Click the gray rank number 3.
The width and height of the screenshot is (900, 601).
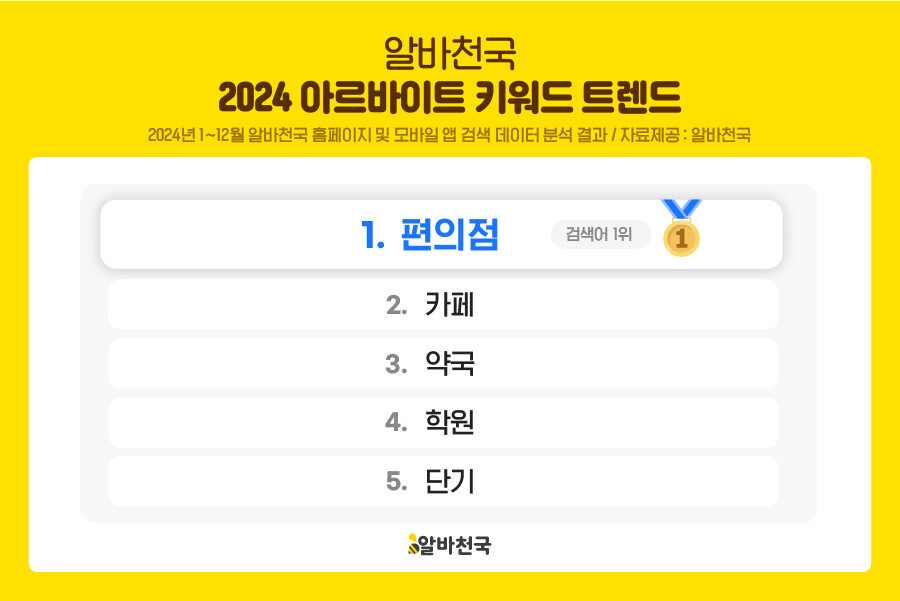tap(396, 364)
